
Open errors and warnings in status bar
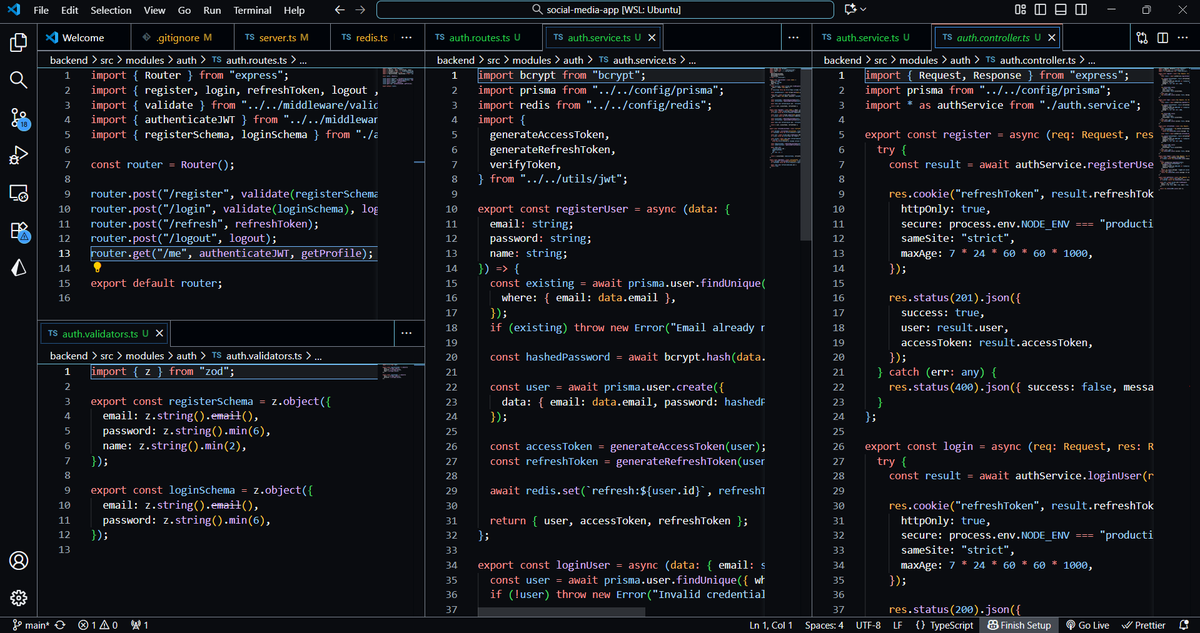click(98, 625)
